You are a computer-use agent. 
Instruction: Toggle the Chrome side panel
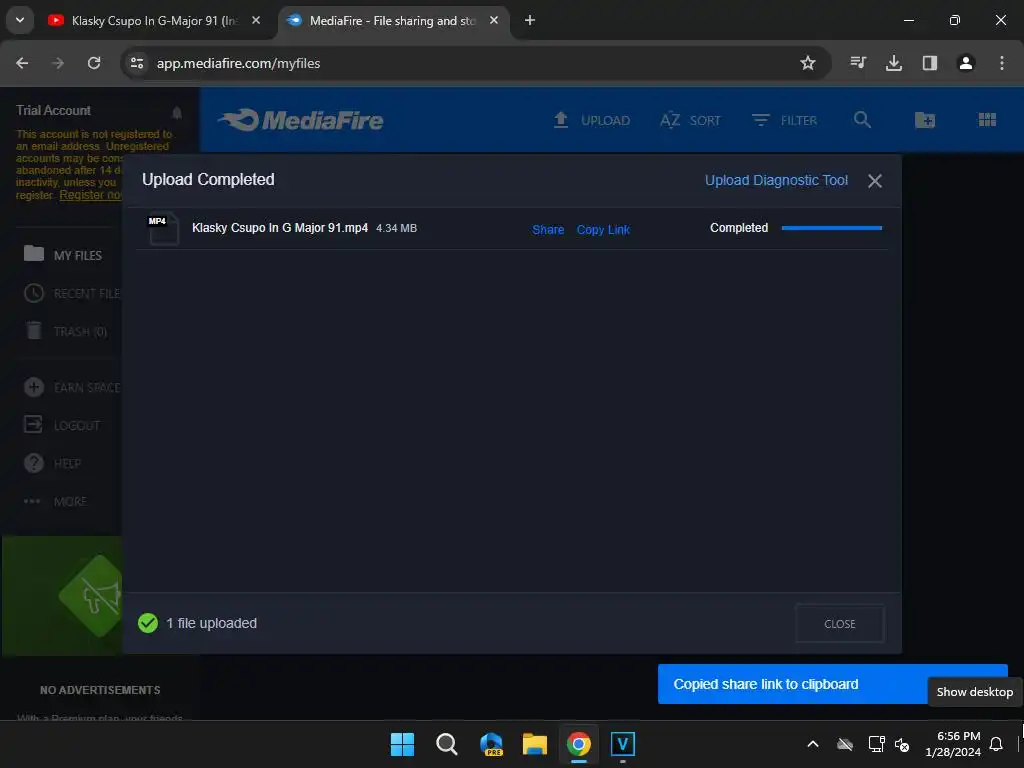(929, 63)
